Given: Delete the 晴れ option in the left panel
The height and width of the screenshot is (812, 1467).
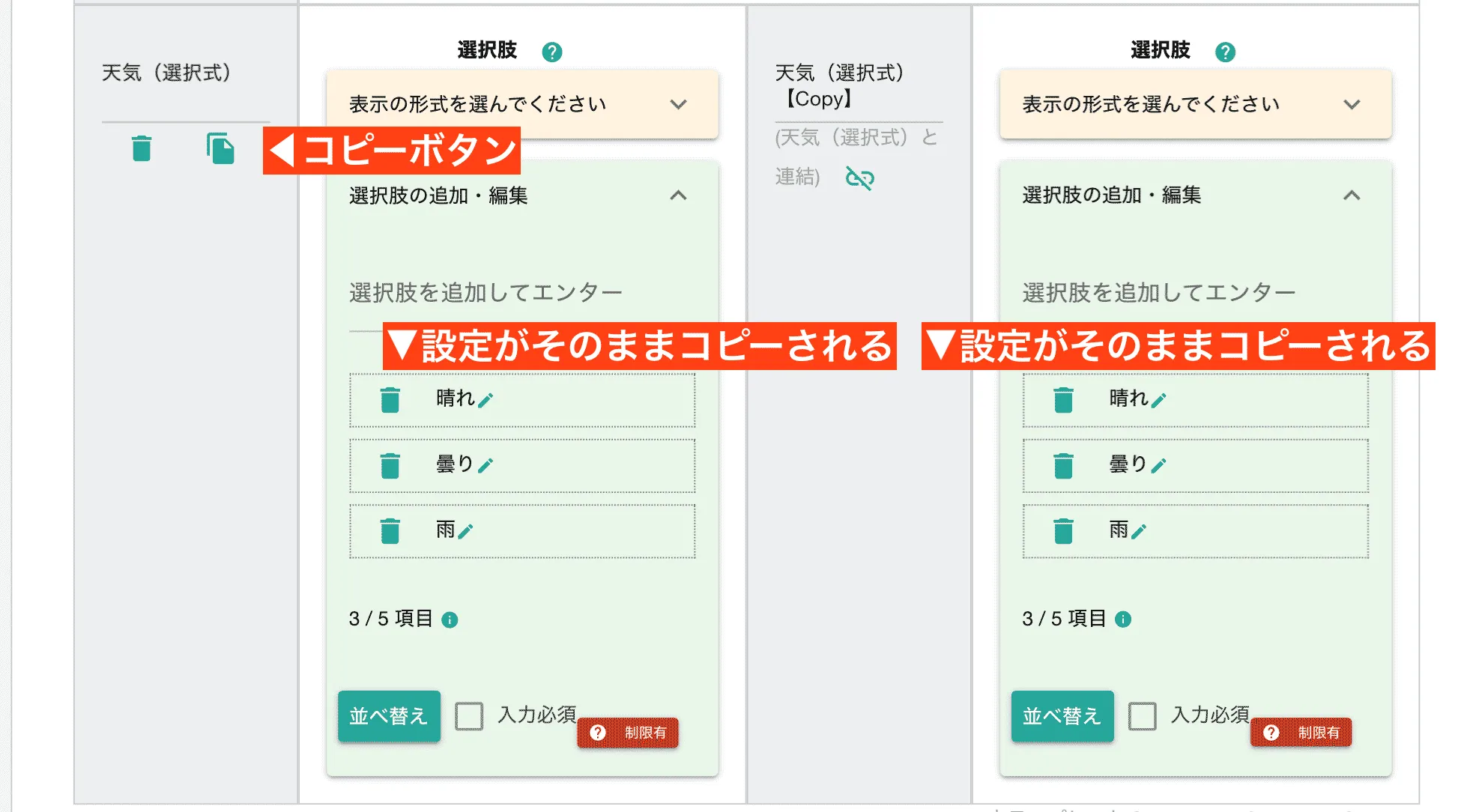Looking at the screenshot, I should 390,399.
